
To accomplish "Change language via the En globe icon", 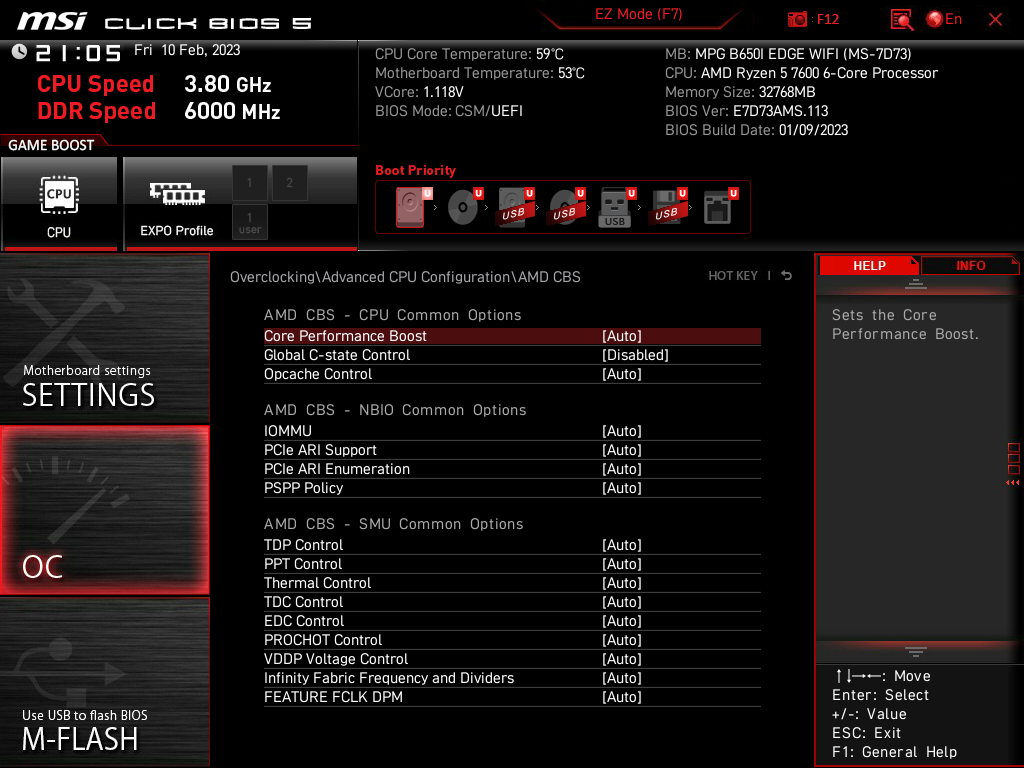I will pos(944,20).
